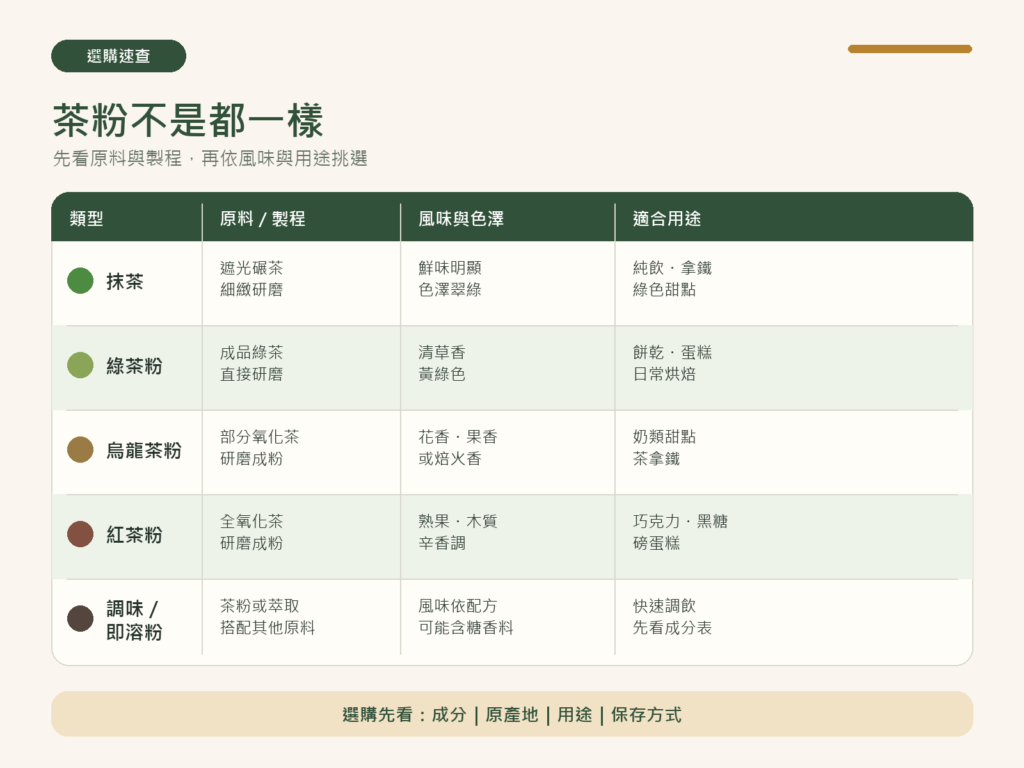Click the green dot beside 抹茶
1024x768 pixels.
coord(80,281)
